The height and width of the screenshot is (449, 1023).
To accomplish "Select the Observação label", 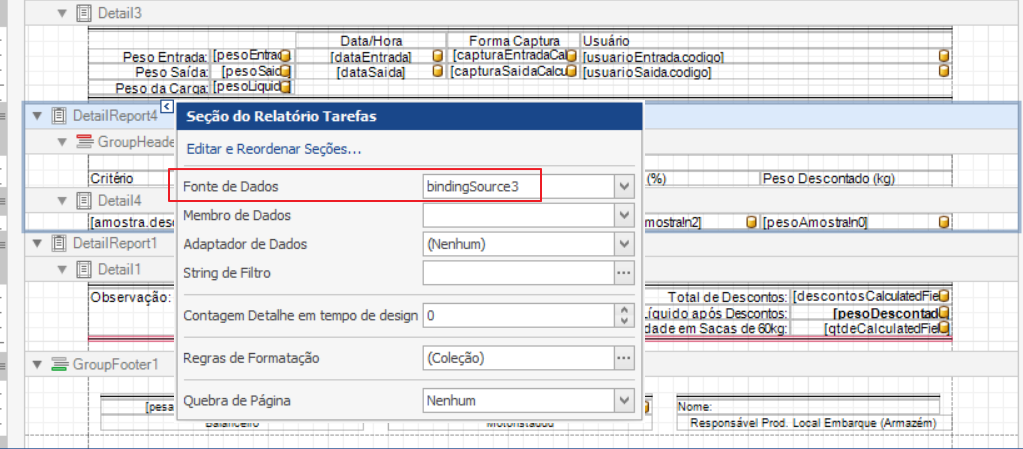I will 130,297.
